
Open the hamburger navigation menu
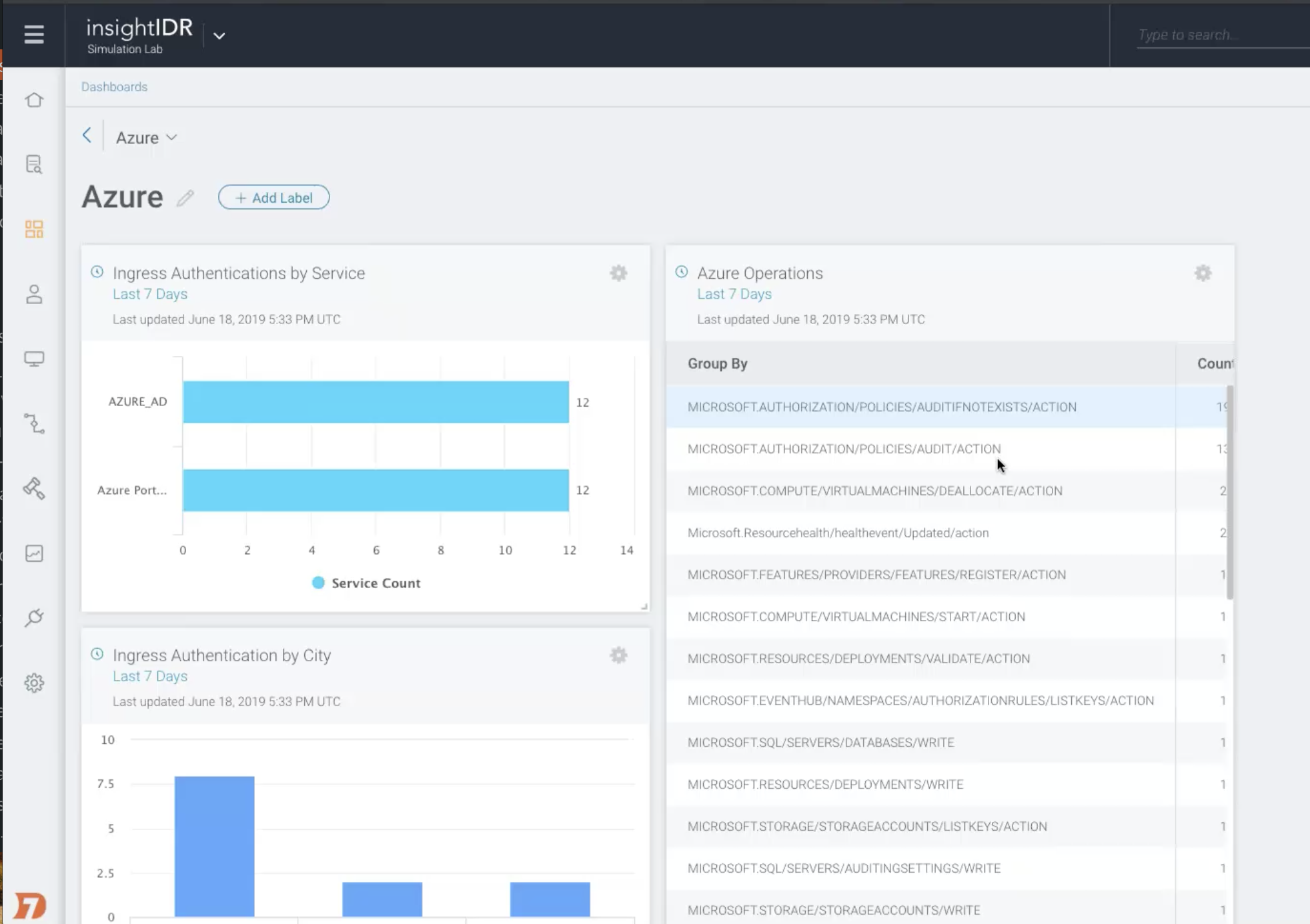pyautogui.click(x=34, y=34)
